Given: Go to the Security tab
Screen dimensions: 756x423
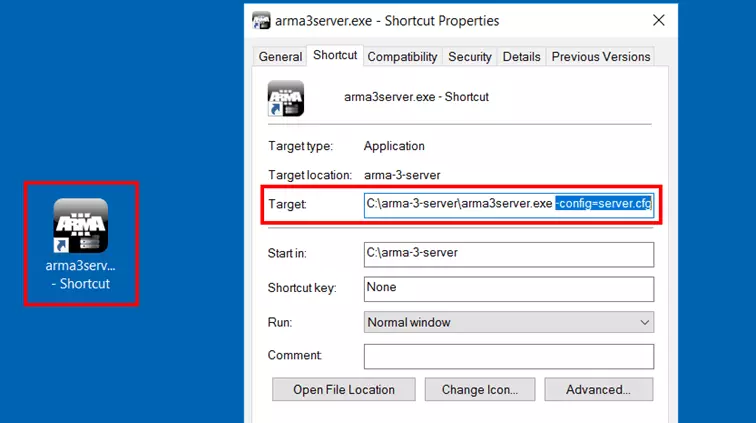Looking at the screenshot, I should click(470, 57).
